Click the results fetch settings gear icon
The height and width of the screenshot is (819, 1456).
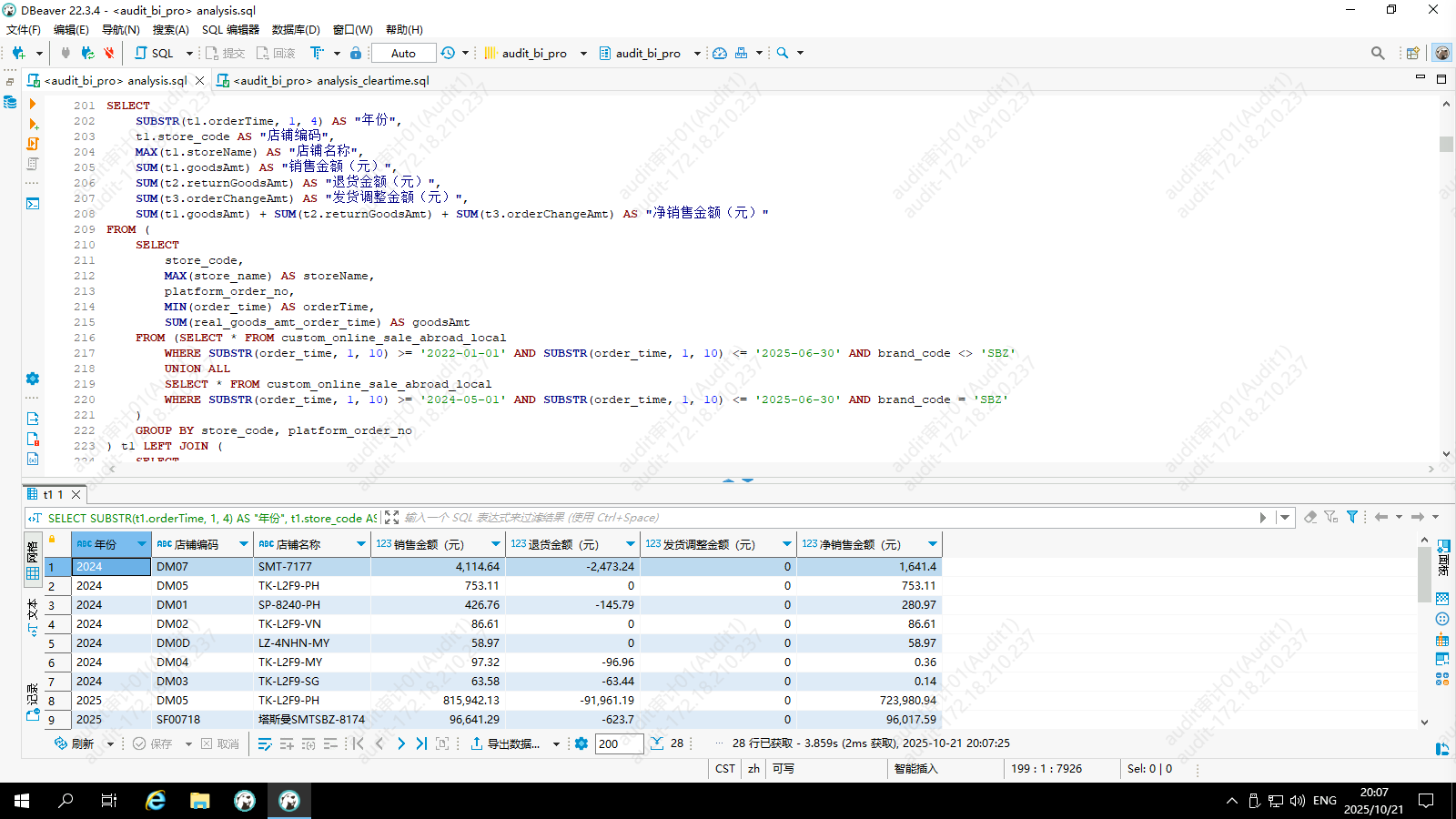(x=581, y=743)
